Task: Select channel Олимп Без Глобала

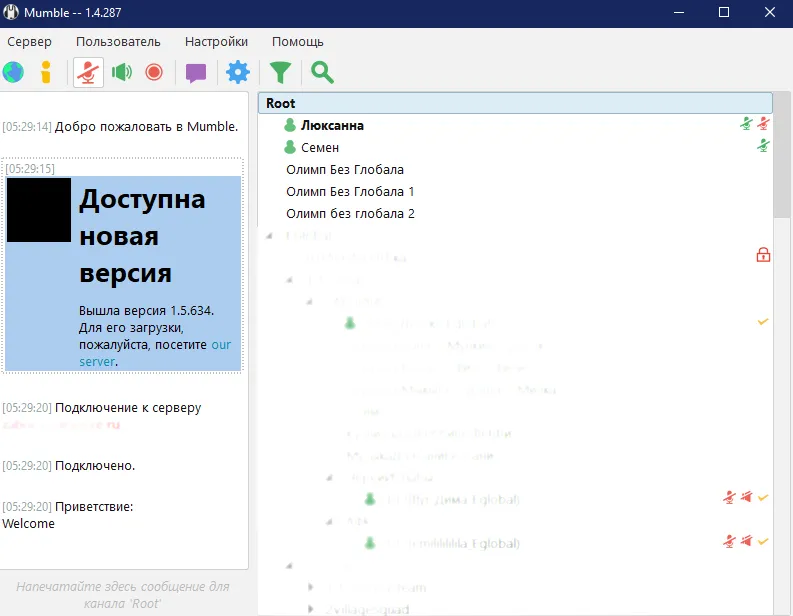Action: 344,169
